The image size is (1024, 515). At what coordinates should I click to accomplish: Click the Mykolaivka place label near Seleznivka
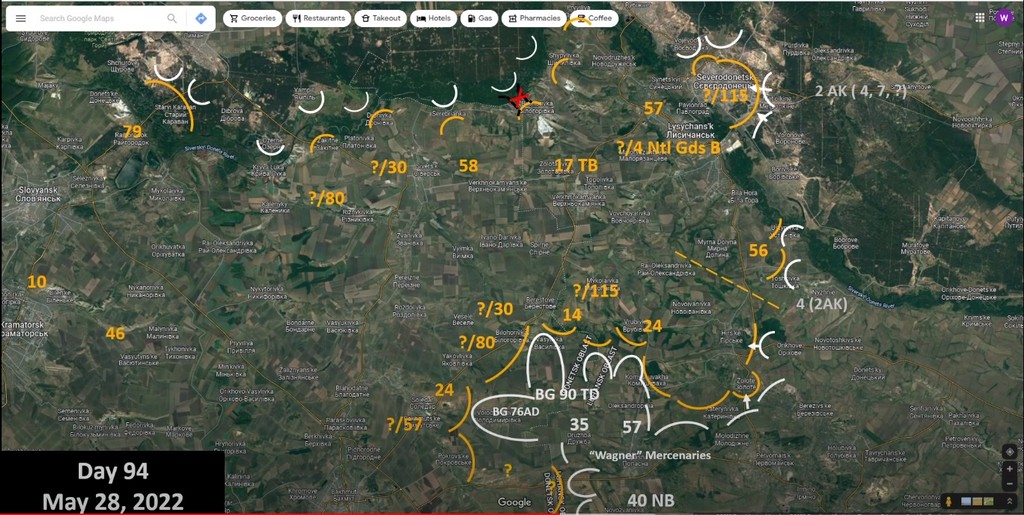165,193
